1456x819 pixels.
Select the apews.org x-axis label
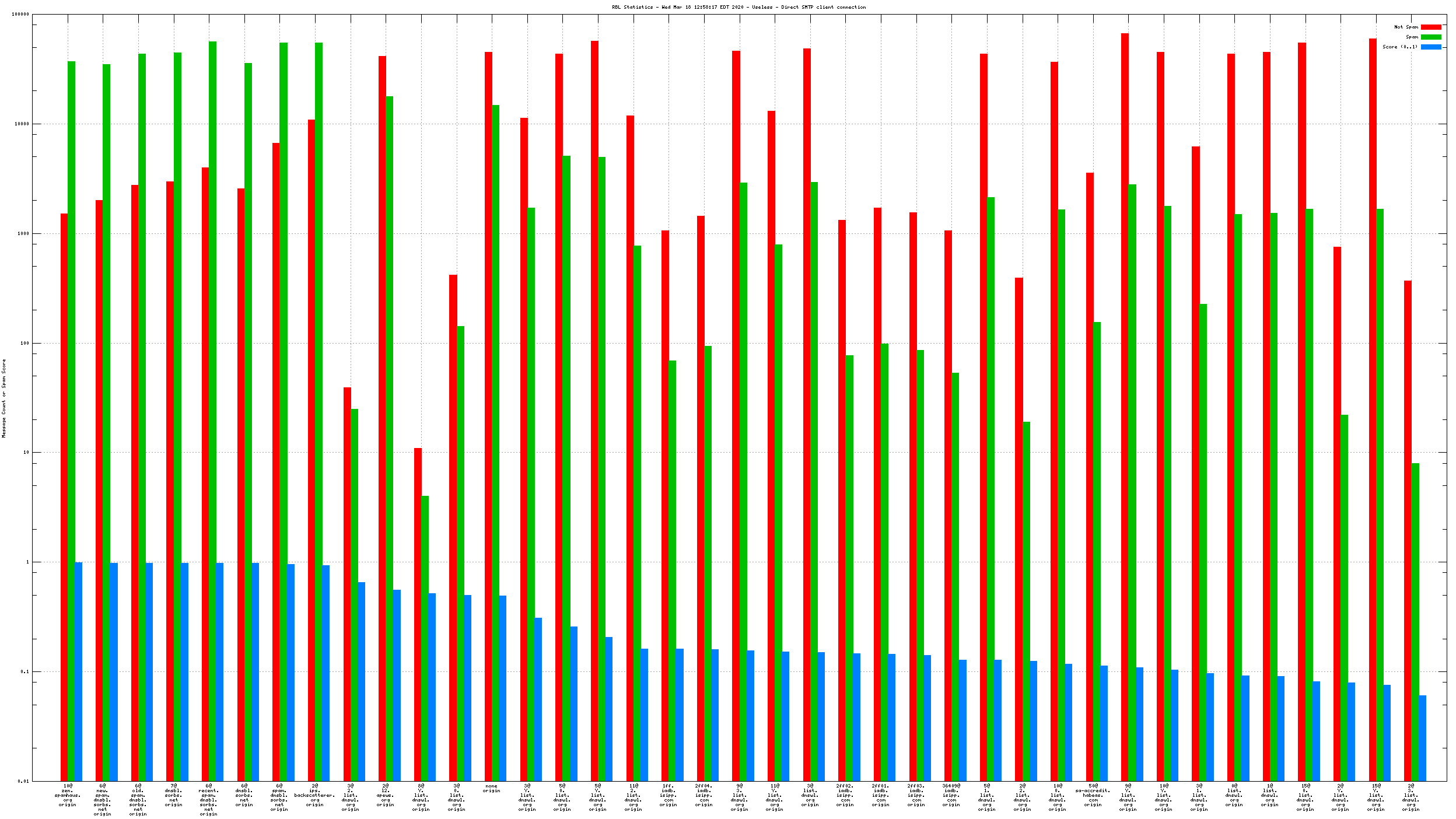tap(386, 795)
